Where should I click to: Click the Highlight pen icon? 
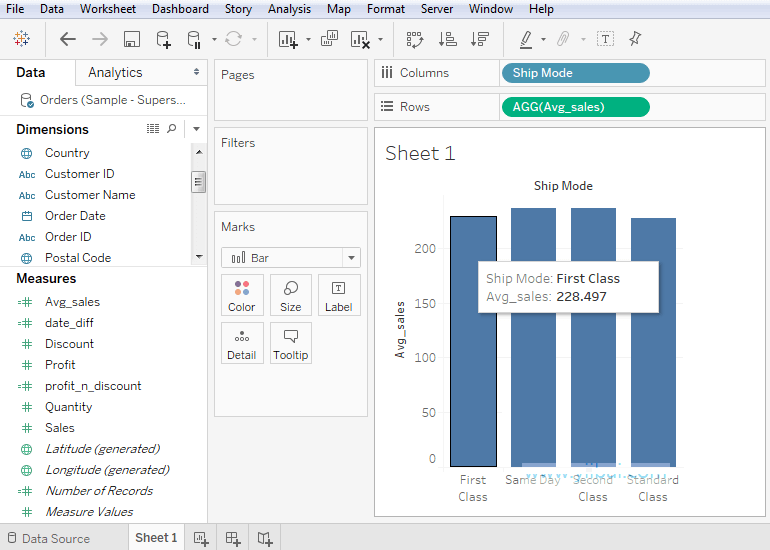(x=526, y=39)
